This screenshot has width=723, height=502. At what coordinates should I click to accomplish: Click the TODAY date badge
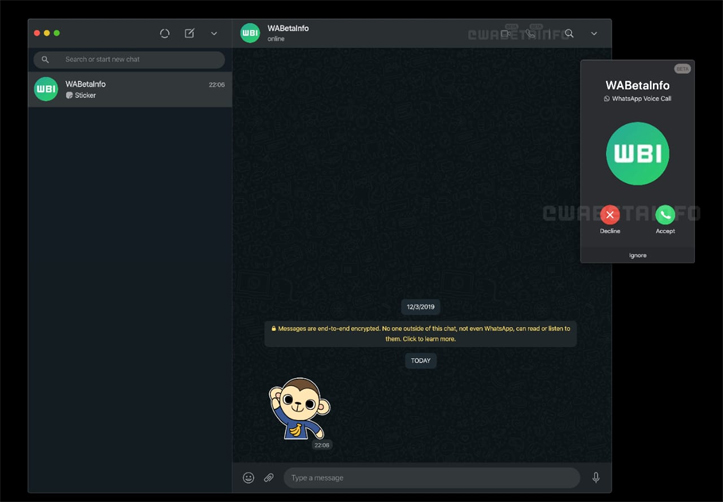421,361
